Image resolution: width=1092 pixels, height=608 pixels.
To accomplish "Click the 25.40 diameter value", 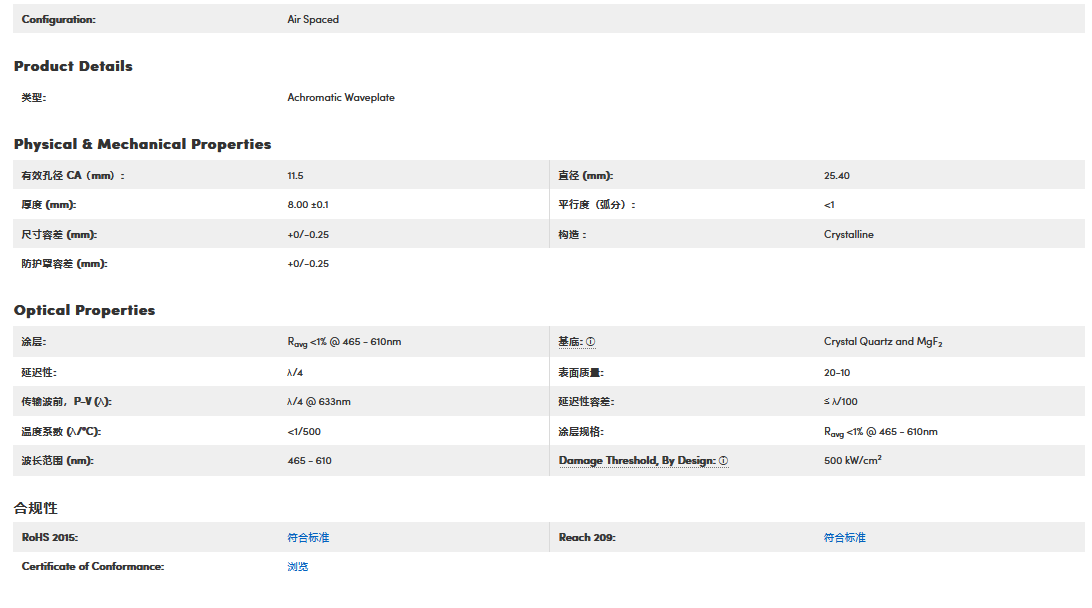I will [837, 176].
